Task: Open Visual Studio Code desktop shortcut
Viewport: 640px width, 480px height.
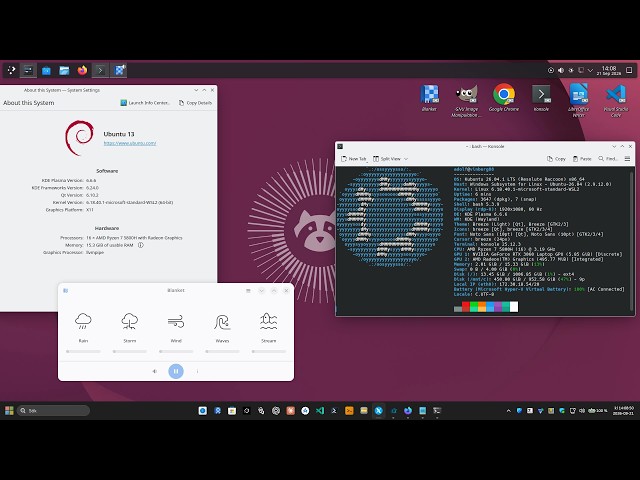Action: (616, 100)
